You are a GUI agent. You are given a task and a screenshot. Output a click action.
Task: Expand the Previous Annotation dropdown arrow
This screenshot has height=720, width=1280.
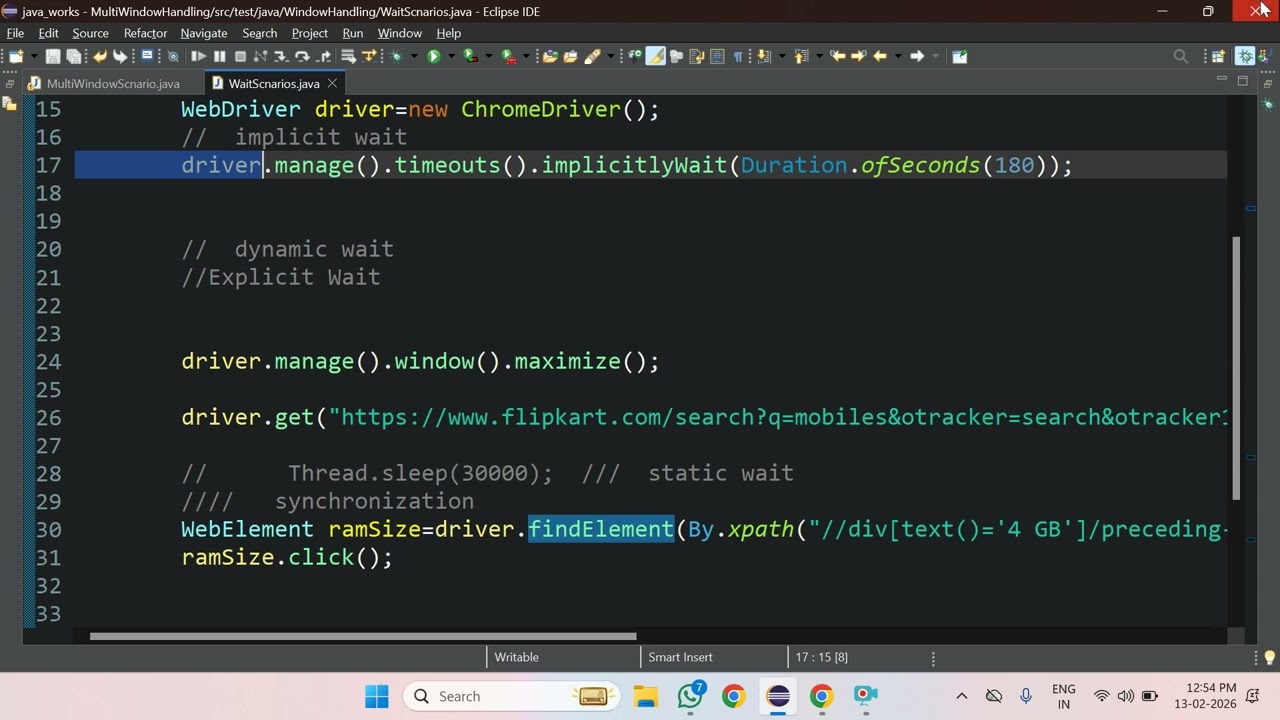[819, 56]
